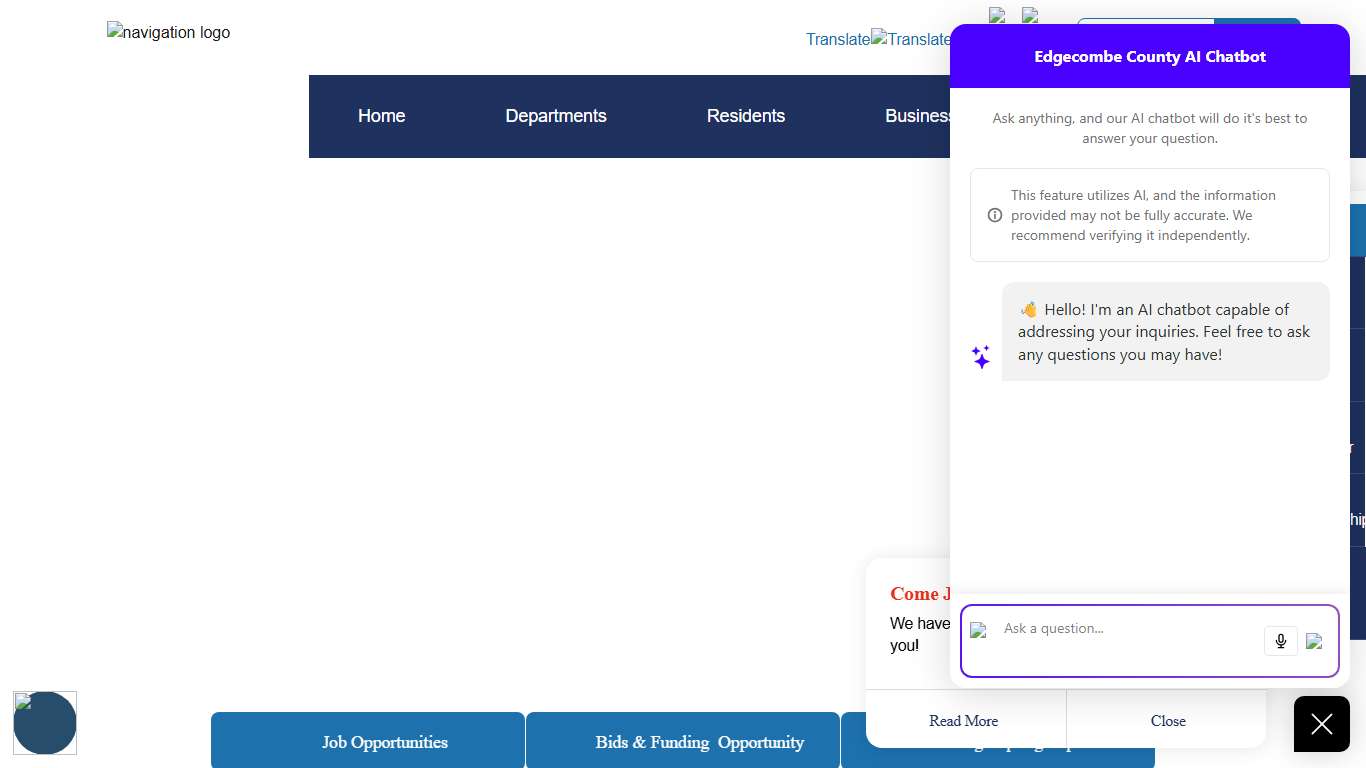
Task: Click the Translate link
Action: 837,40
